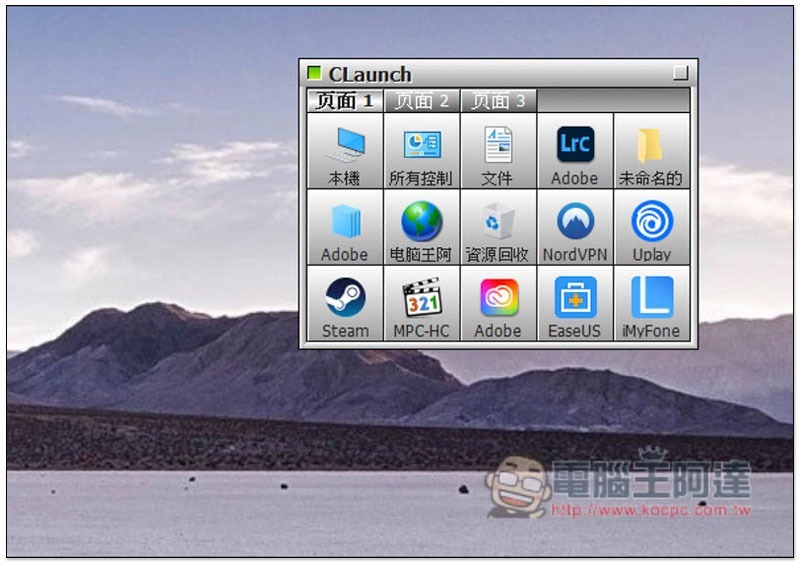The image size is (800, 564).
Task: Open 电脑王阿 globe shortcut
Action: pyautogui.click(x=421, y=227)
